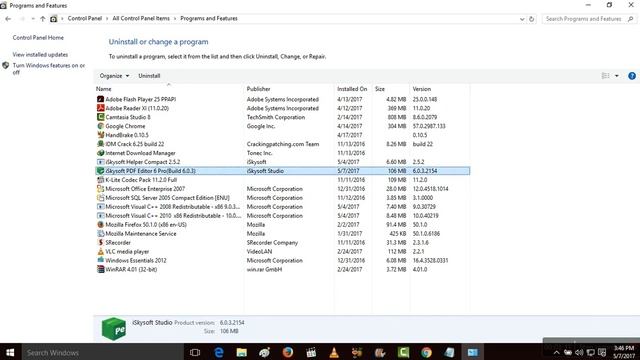The image size is (640, 360).
Task: Select Mozilla Maintenance Service icon
Action: coord(100,234)
